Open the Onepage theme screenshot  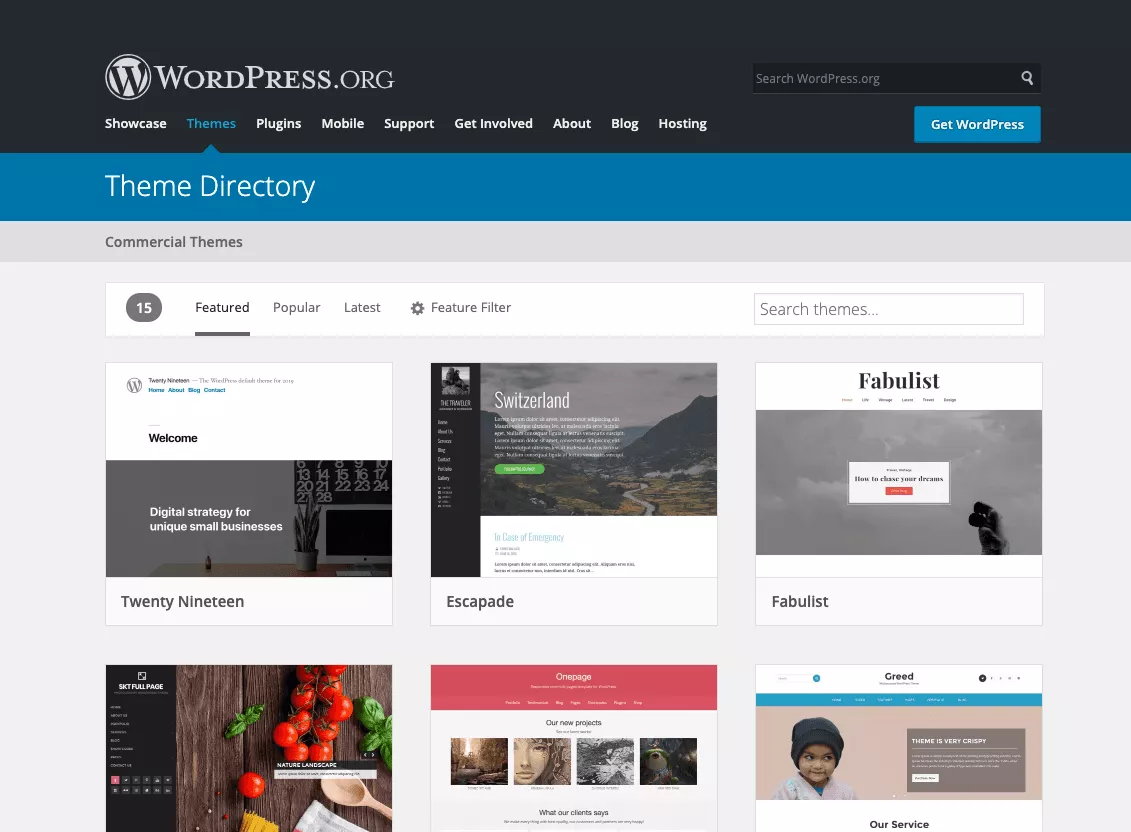pyautogui.click(x=574, y=748)
